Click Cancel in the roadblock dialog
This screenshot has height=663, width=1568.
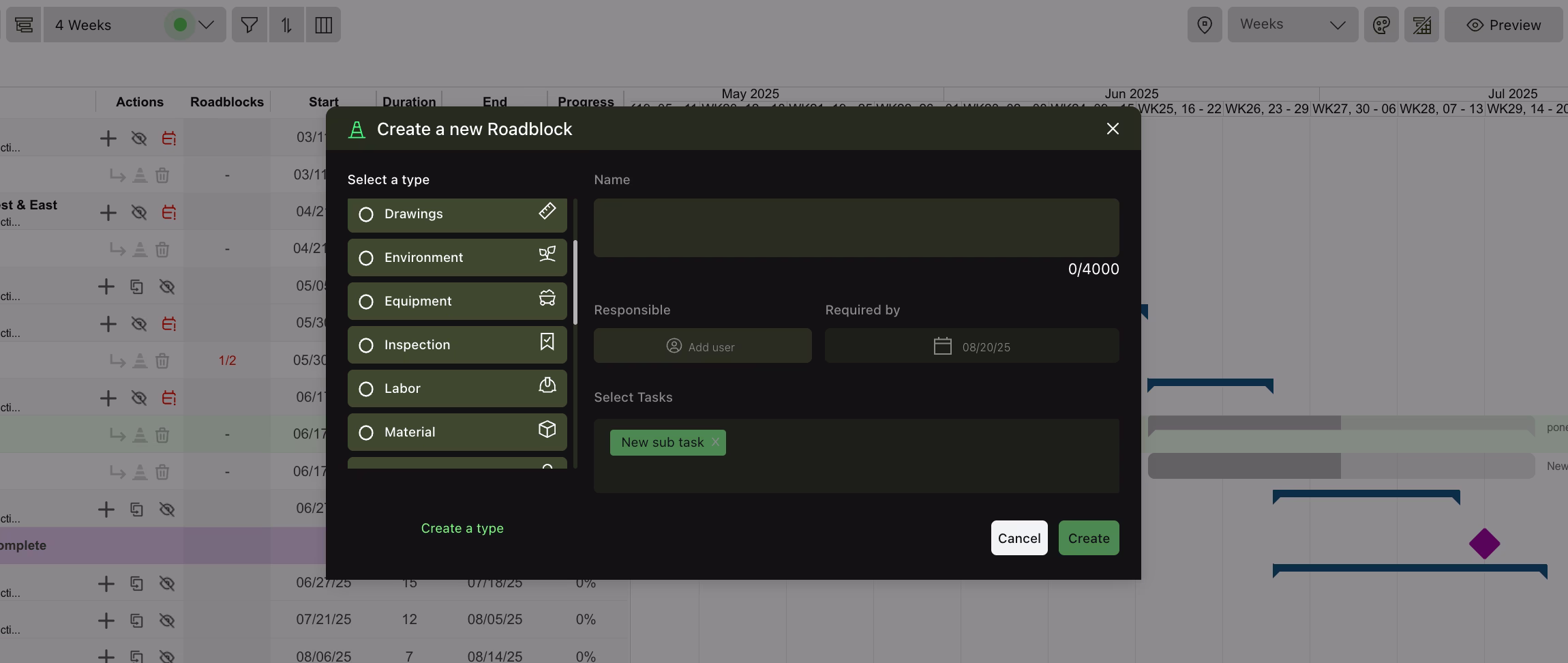[x=1019, y=538]
